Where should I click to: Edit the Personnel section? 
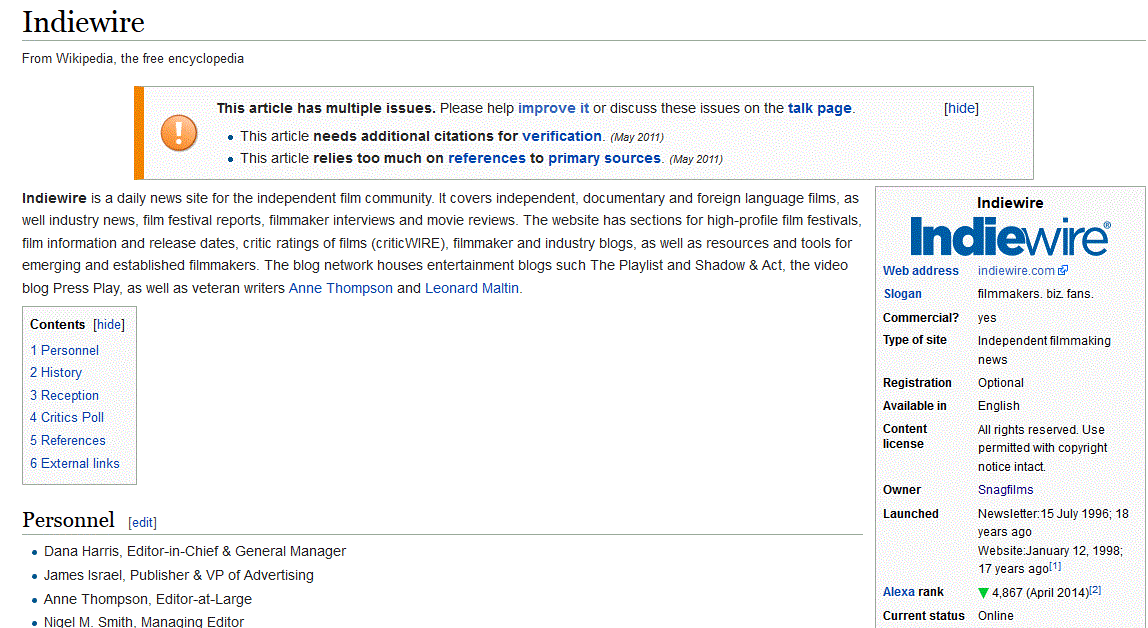pos(142,523)
